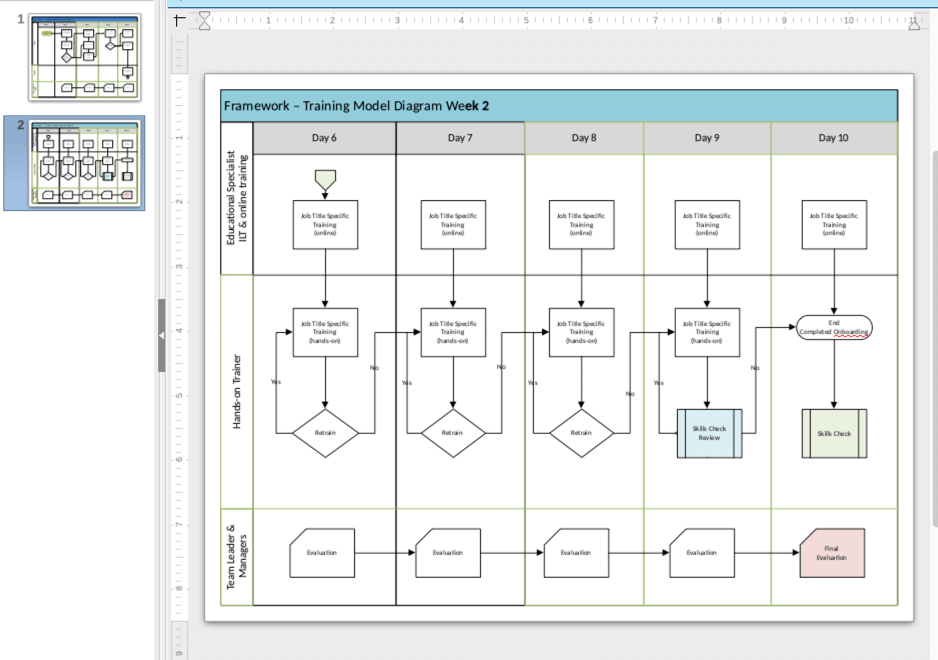Select the End Completed Onboarding terminator
Screen dimensions: 938x660
[834, 327]
